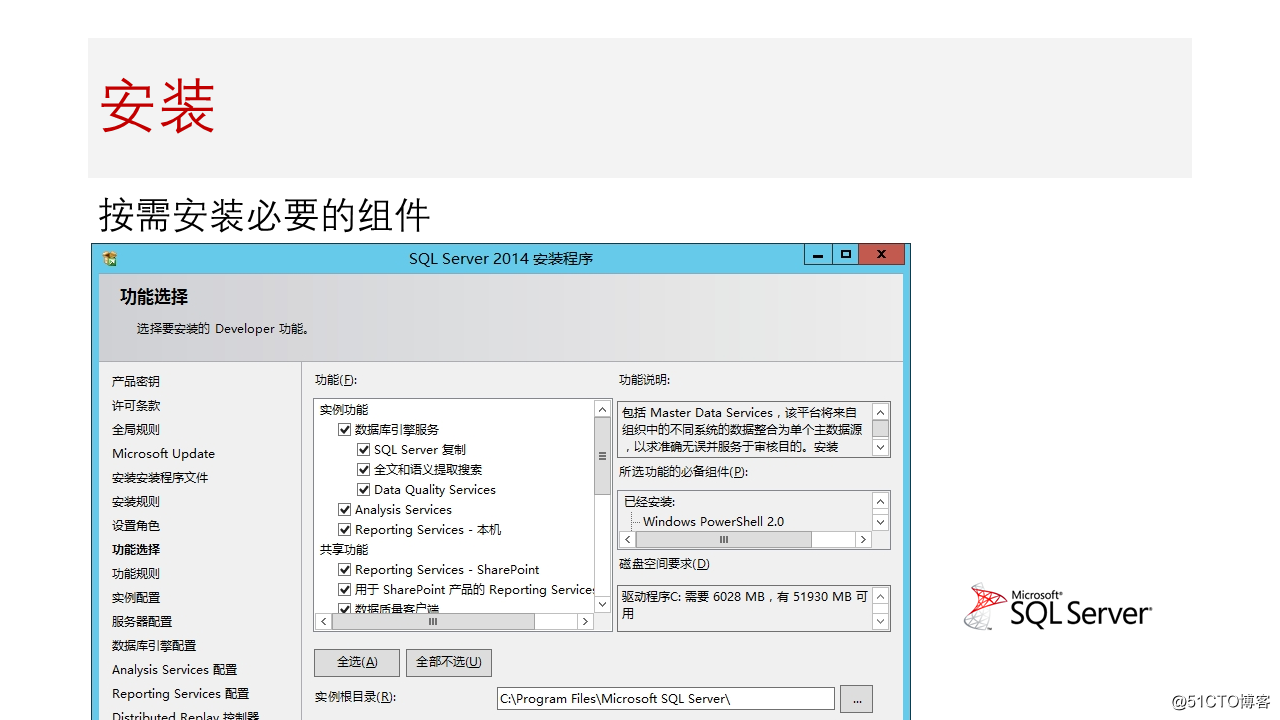Toggle the 数据库引擎服务 checkbox
1280x720 pixels.
click(345, 430)
